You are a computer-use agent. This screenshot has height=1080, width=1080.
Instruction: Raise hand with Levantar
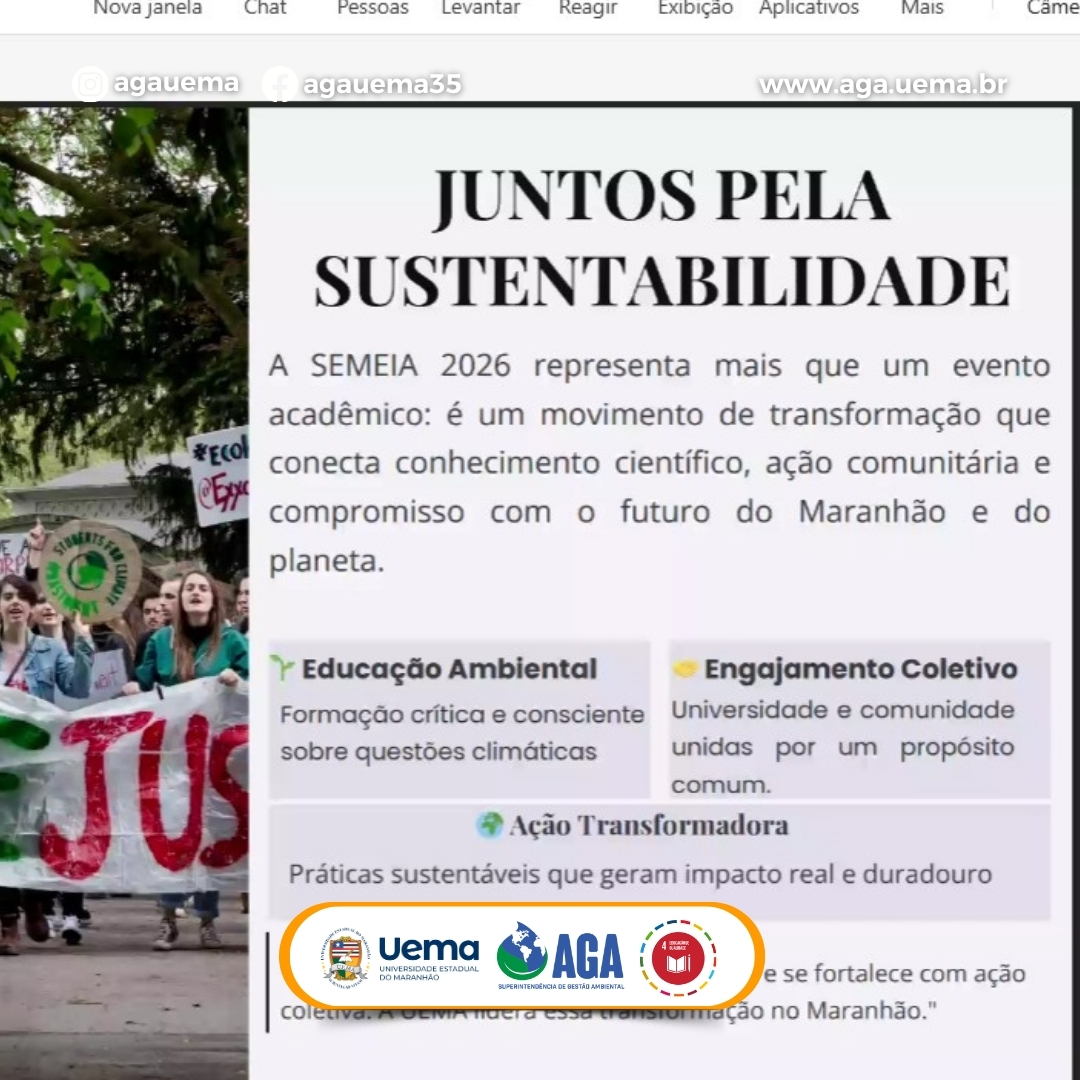pyautogui.click(x=481, y=9)
